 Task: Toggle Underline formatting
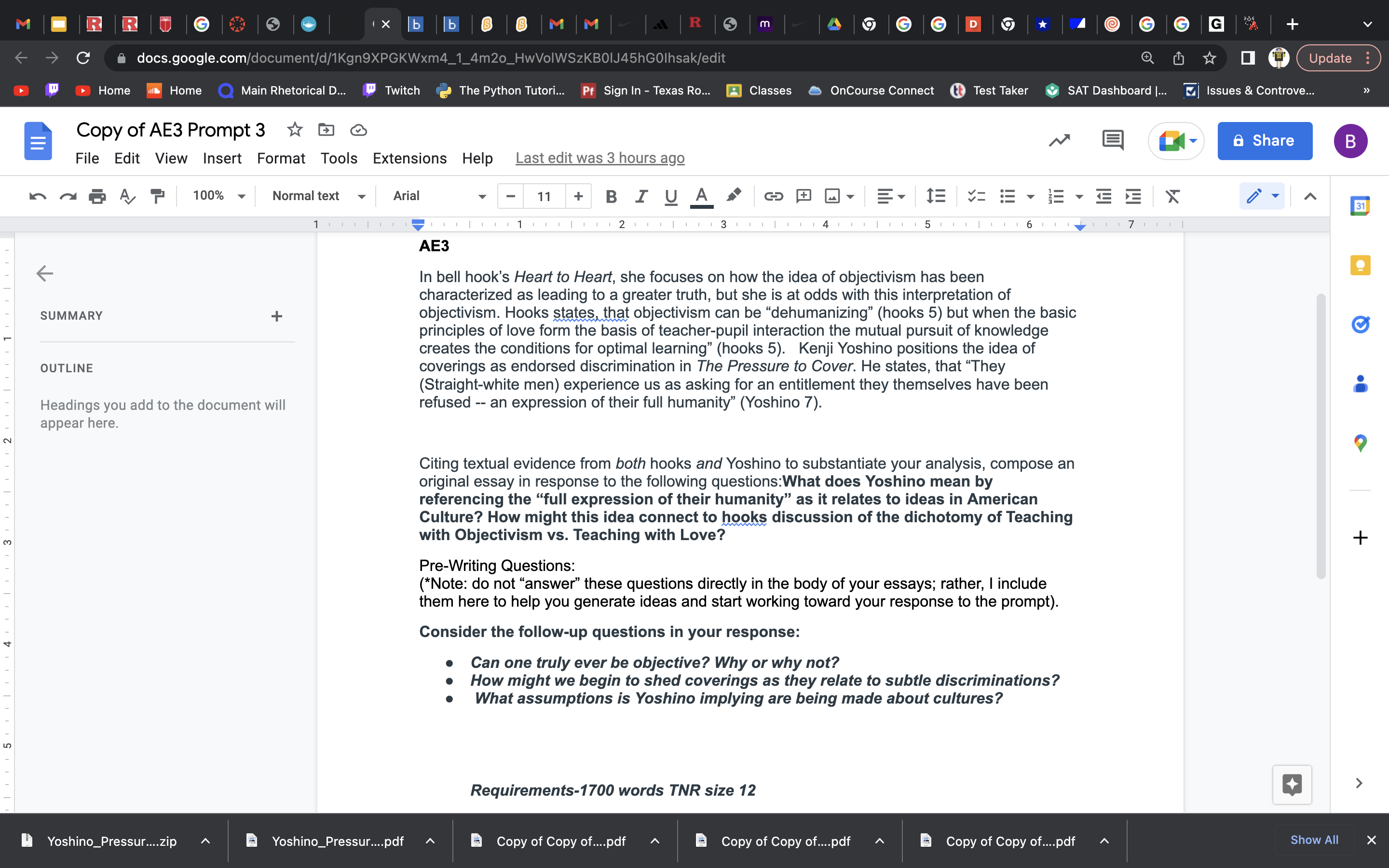tap(671, 196)
